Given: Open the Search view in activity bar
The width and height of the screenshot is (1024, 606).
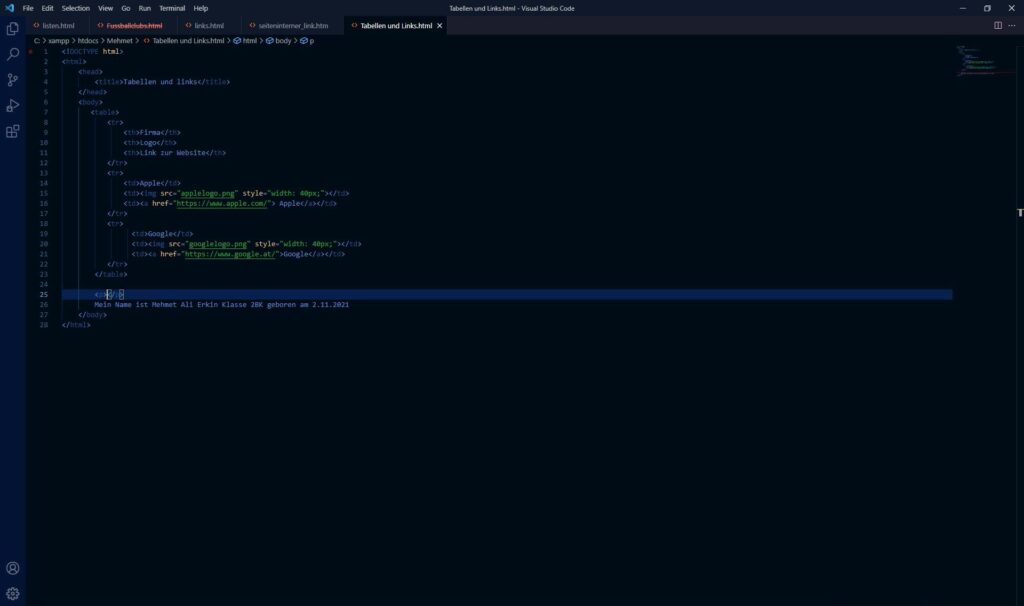Looking at the screenshot, I should [x=13, y=54].
